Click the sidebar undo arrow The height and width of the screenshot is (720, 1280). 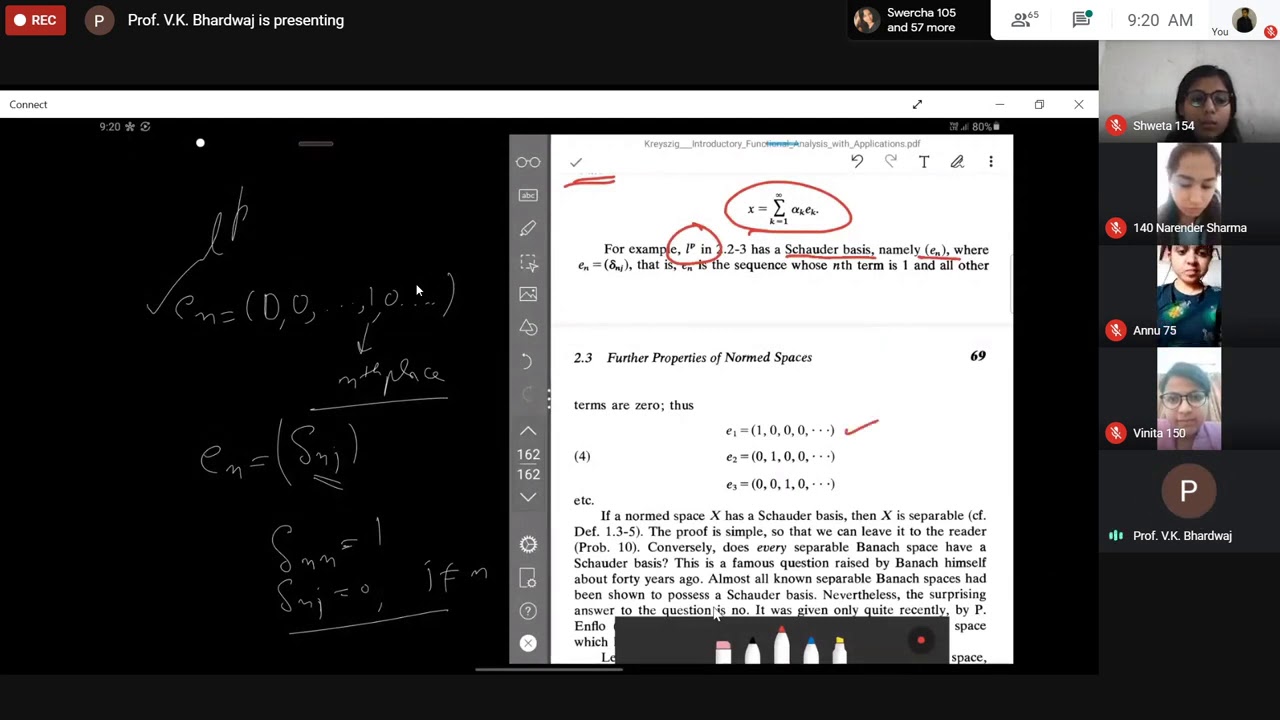tap(528, 360)
